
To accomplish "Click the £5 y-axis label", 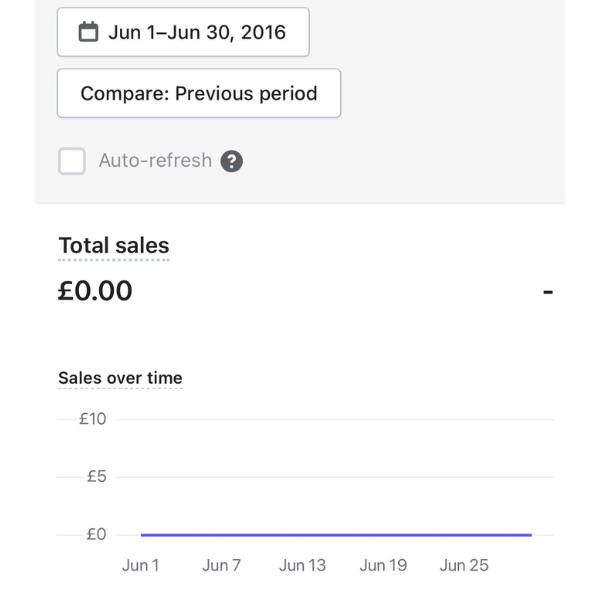I will coord(96,477).
